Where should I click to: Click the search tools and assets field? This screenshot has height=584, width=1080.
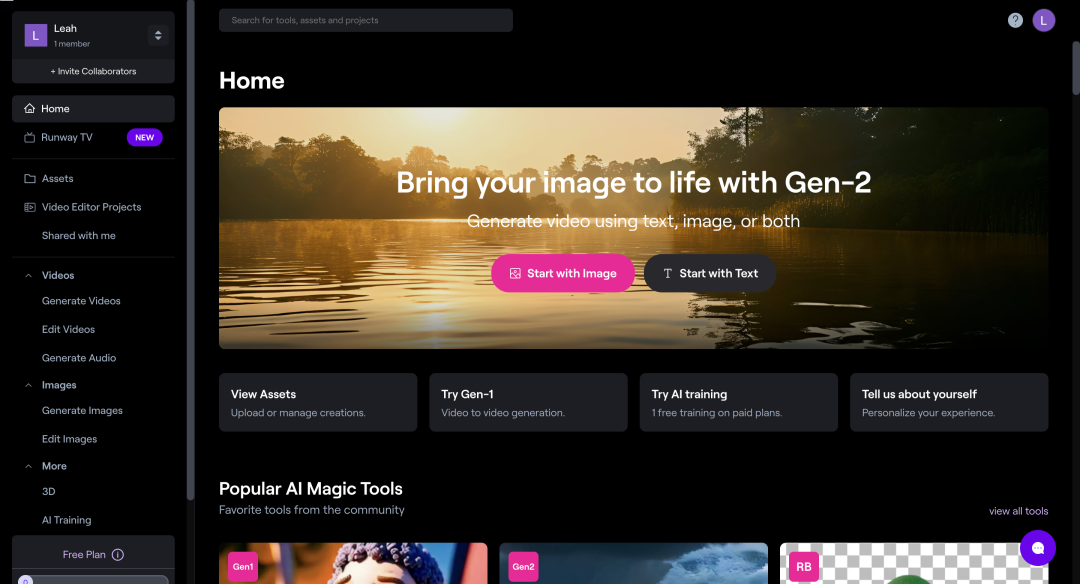[x=366, y=20]
